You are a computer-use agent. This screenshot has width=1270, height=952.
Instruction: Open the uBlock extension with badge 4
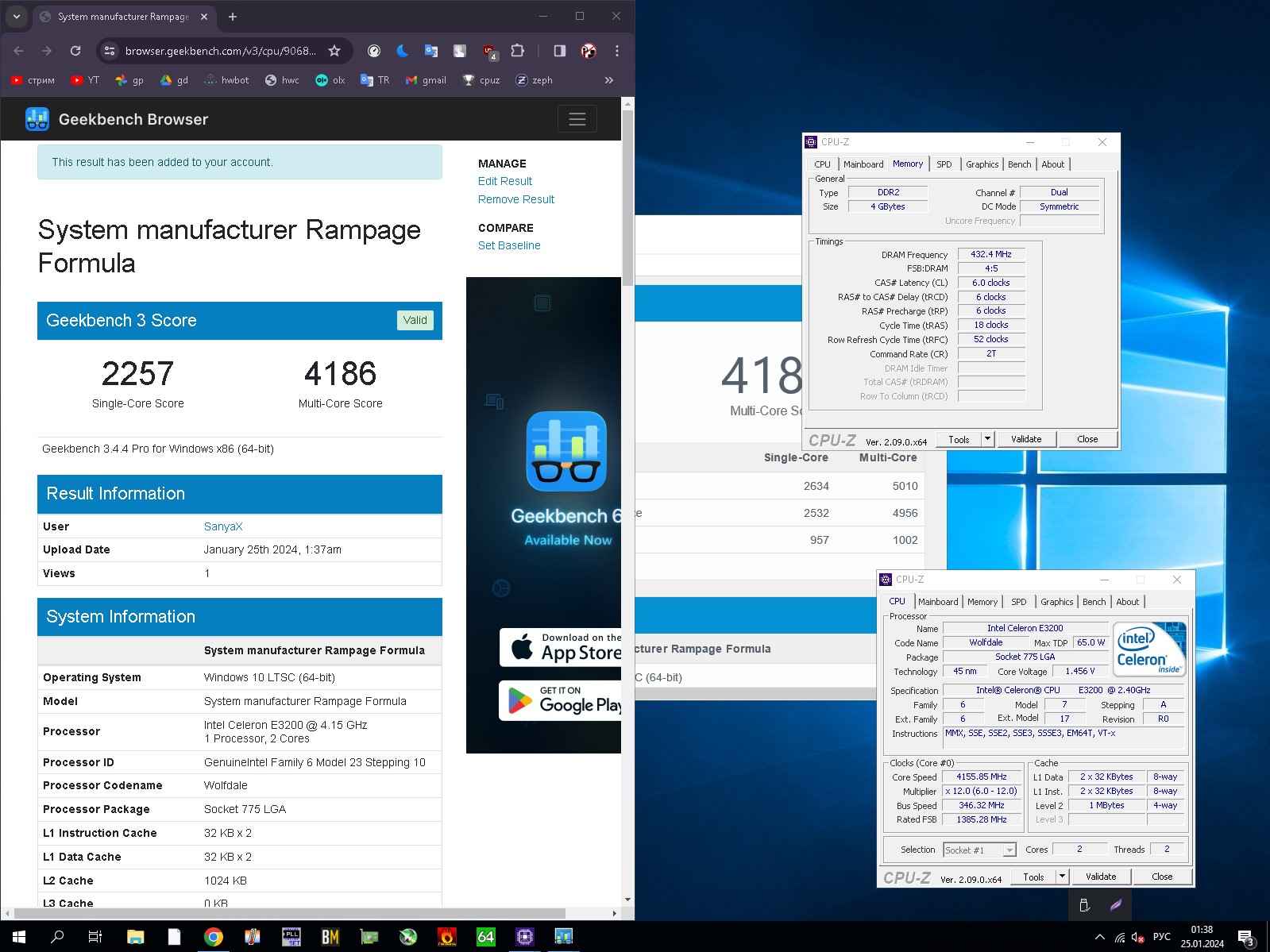(489, 52)
